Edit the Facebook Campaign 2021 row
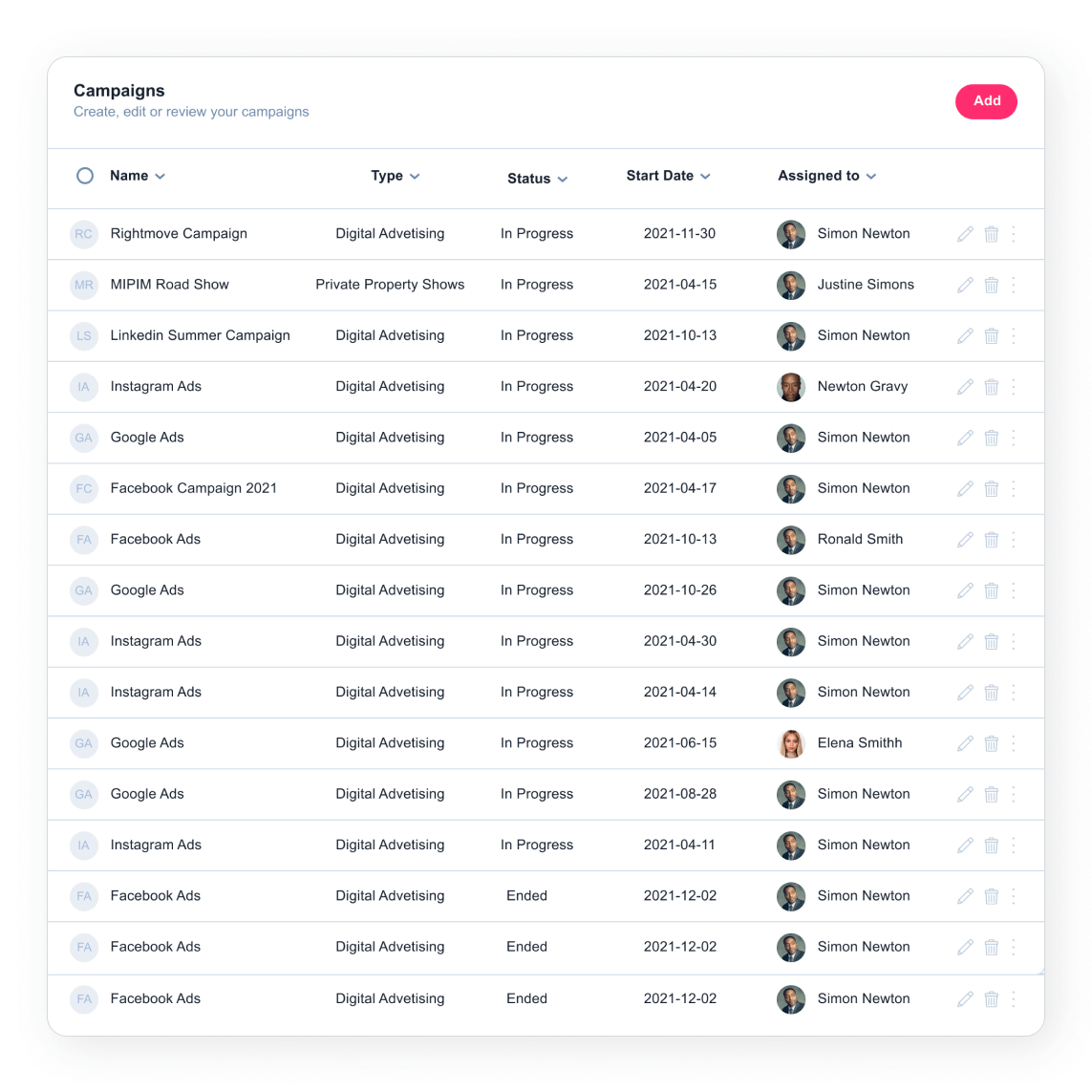Screen dimensions: 1092x1092 (x=965, y=489)
